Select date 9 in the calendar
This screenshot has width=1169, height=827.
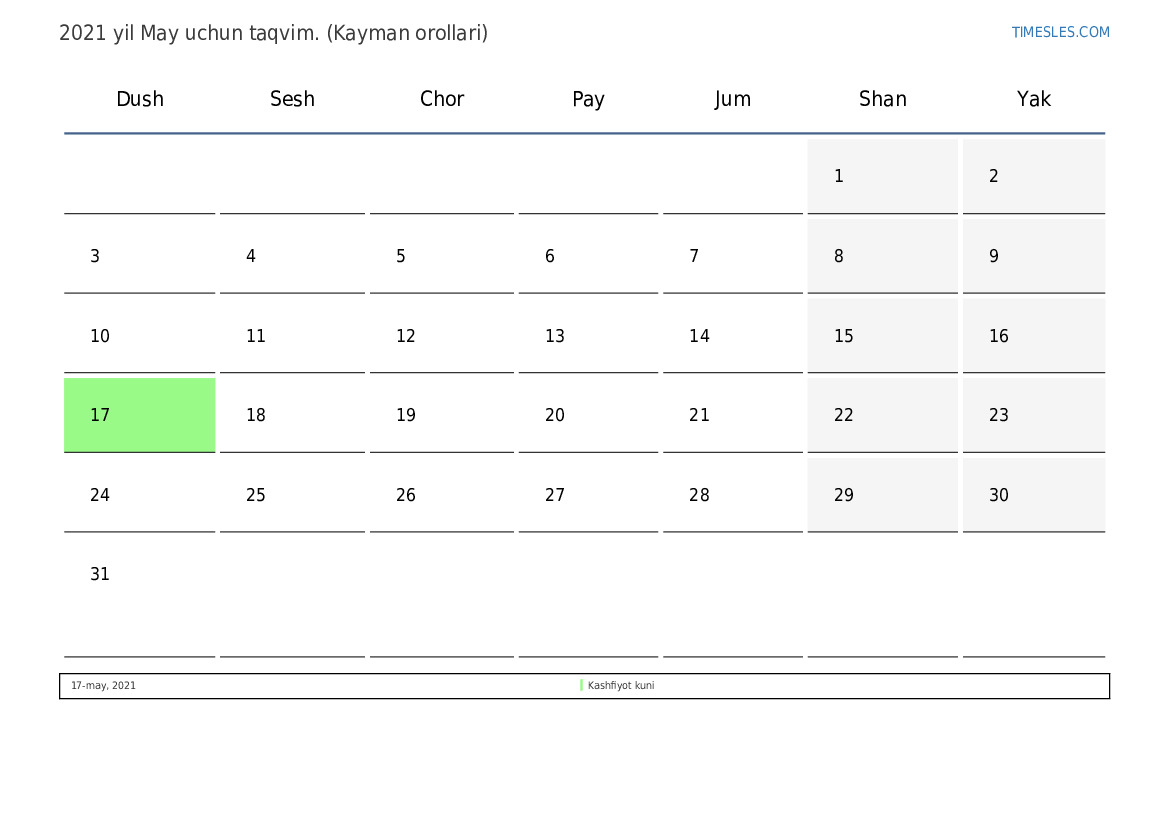pyautogui.click(x=1034, y=256)
